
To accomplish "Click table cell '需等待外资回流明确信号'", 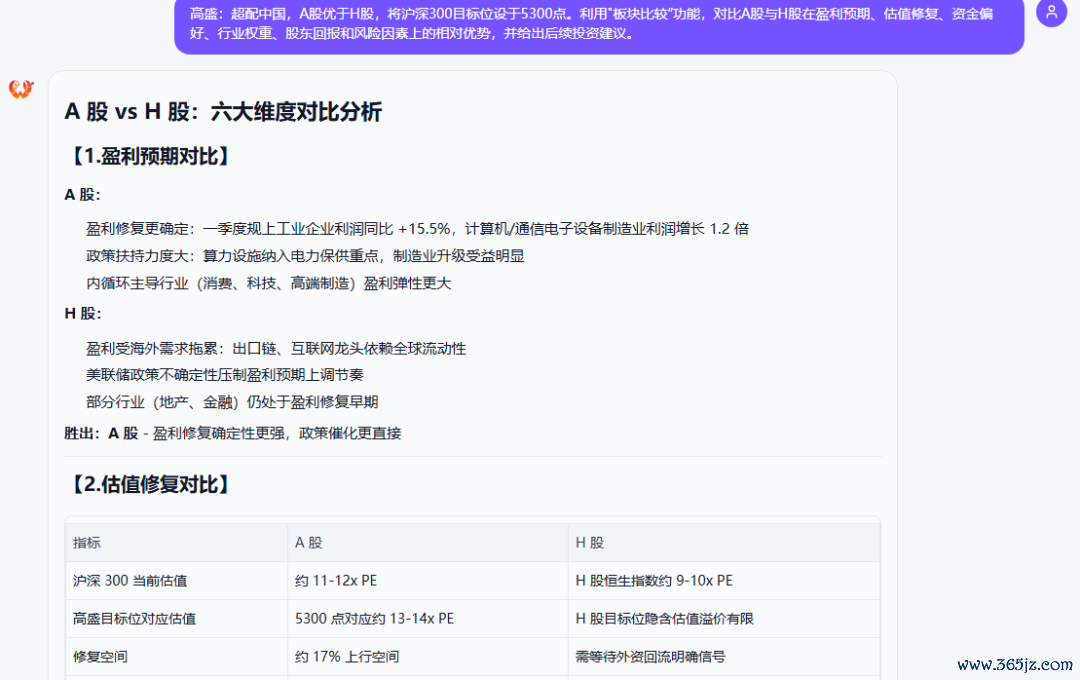I will 724,657.
